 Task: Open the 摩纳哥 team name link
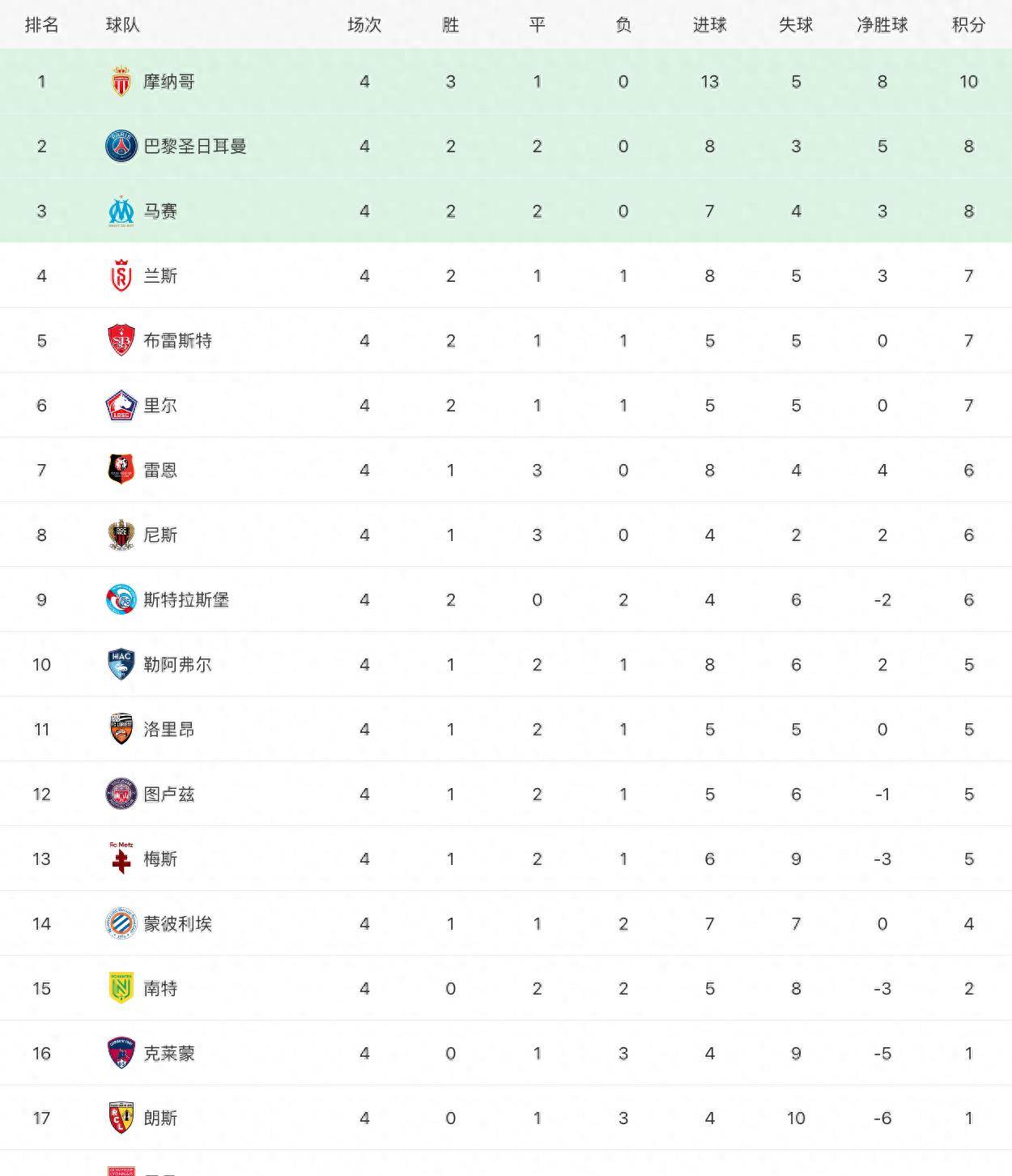click(169, 81)
